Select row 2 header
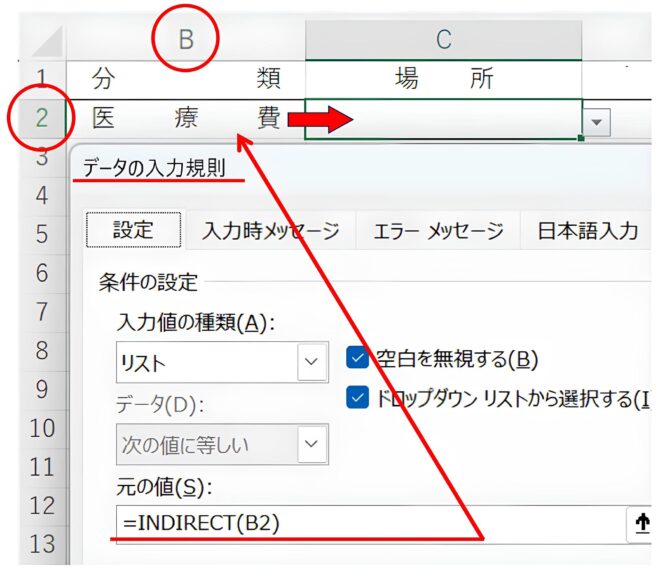 click(42, 118)
